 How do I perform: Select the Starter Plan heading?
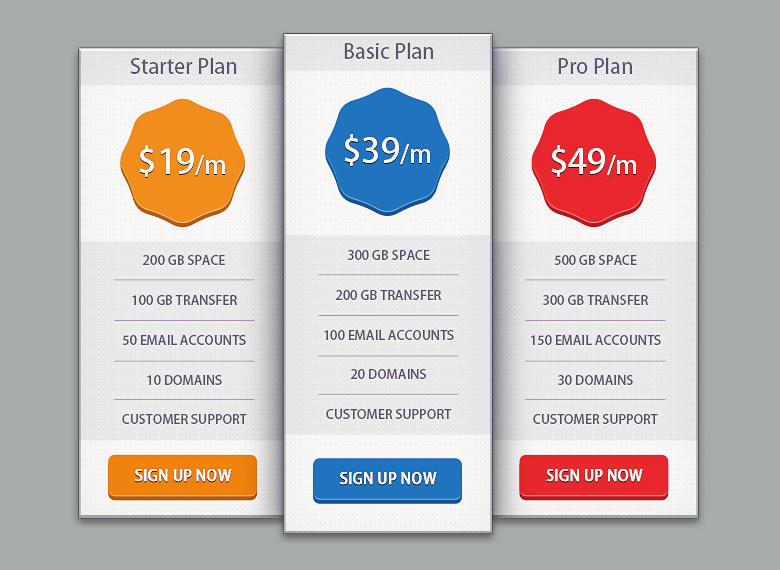(x=184, y=67)
